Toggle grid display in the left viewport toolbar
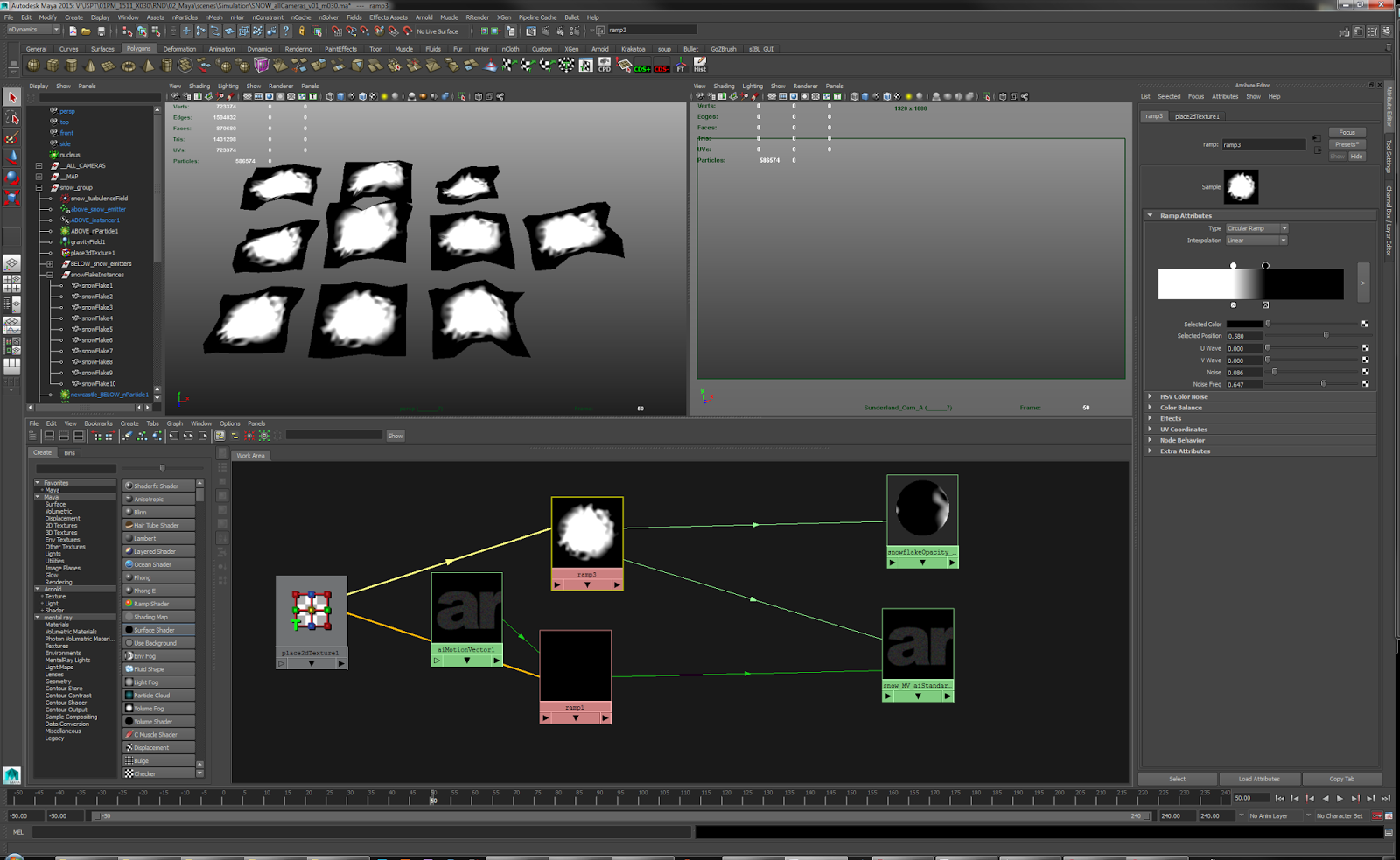The height and width of the screenshot is (860, 1400). point(247,96)
